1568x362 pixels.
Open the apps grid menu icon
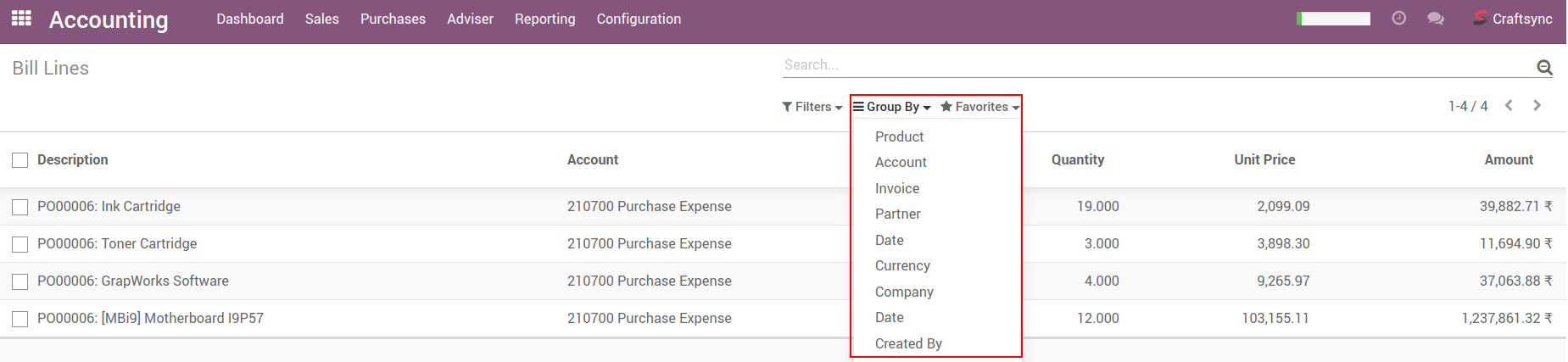[21, 18]
